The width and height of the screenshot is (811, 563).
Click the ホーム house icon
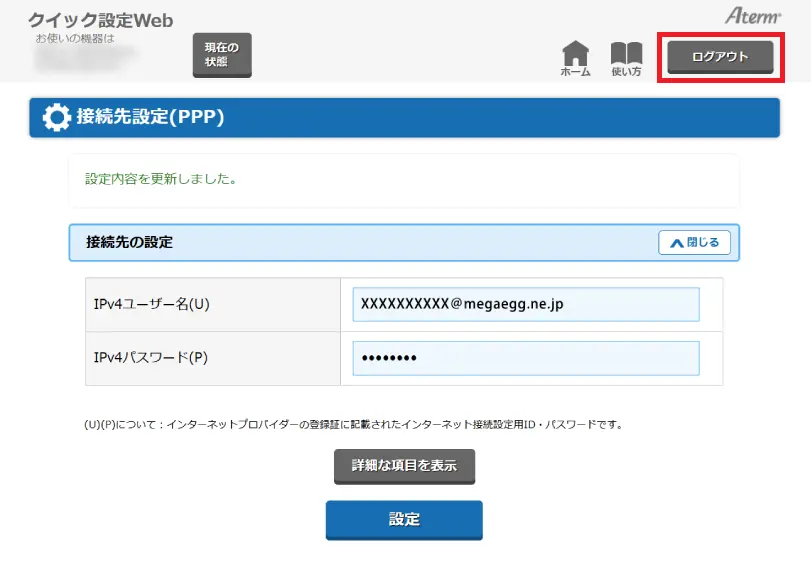pyautogui.click(x=575, y=58)
